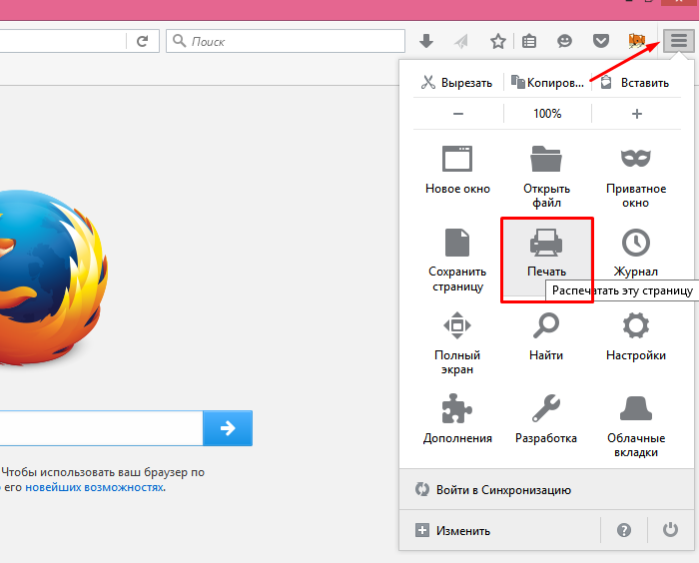Follow the 'новейших возможностях' link
Viewport: 699px width, 563px height.
coord(94,487)
